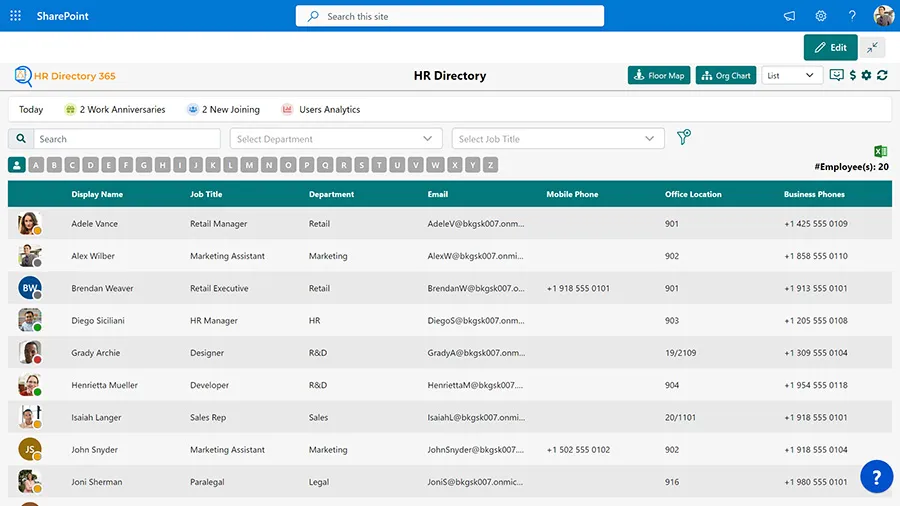Collapse the page with the shrink arrows icon
The height and width of the screenshot is (506, 900).
tap(872, 48)
